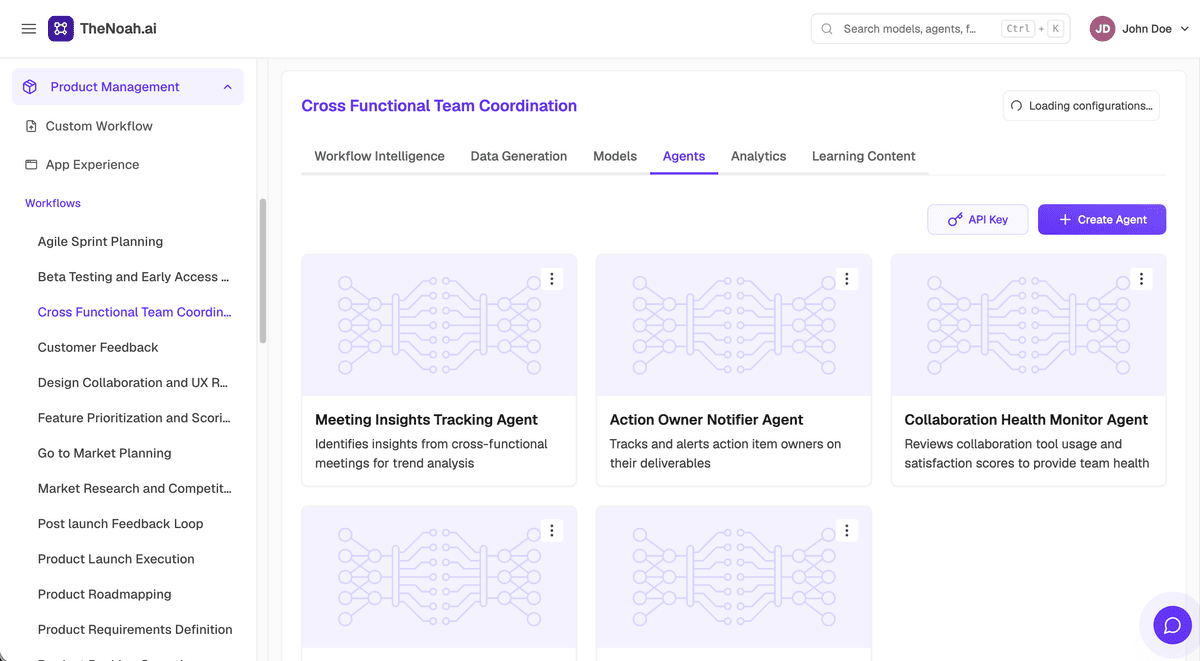Switch to Data Generation tab
The width and height of the screenshot is (1200, 661).
519,156
